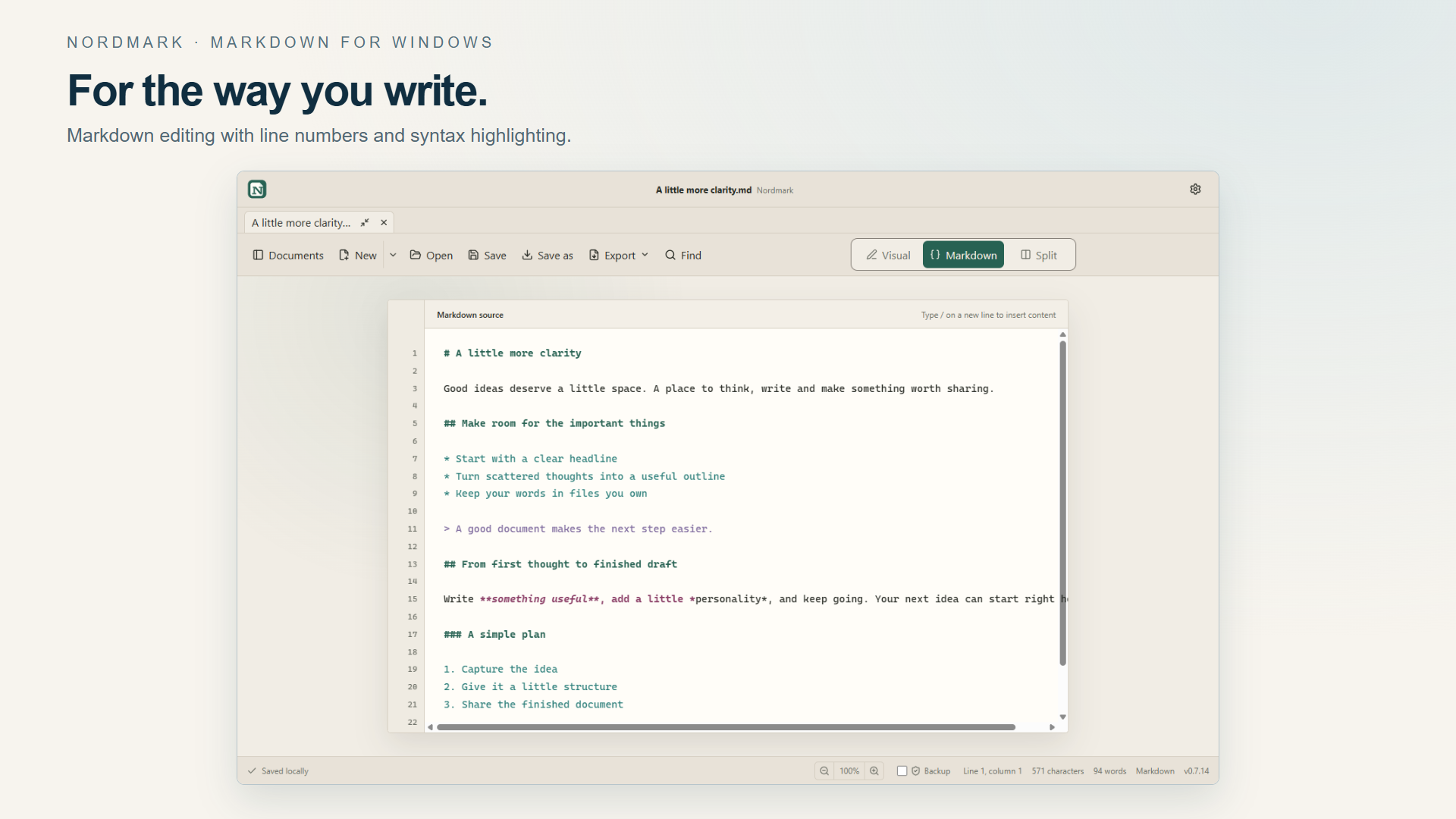Click the v0.7.14 version label
The height and width of the screenshot is (819, 1456).
coord(1197,771)
